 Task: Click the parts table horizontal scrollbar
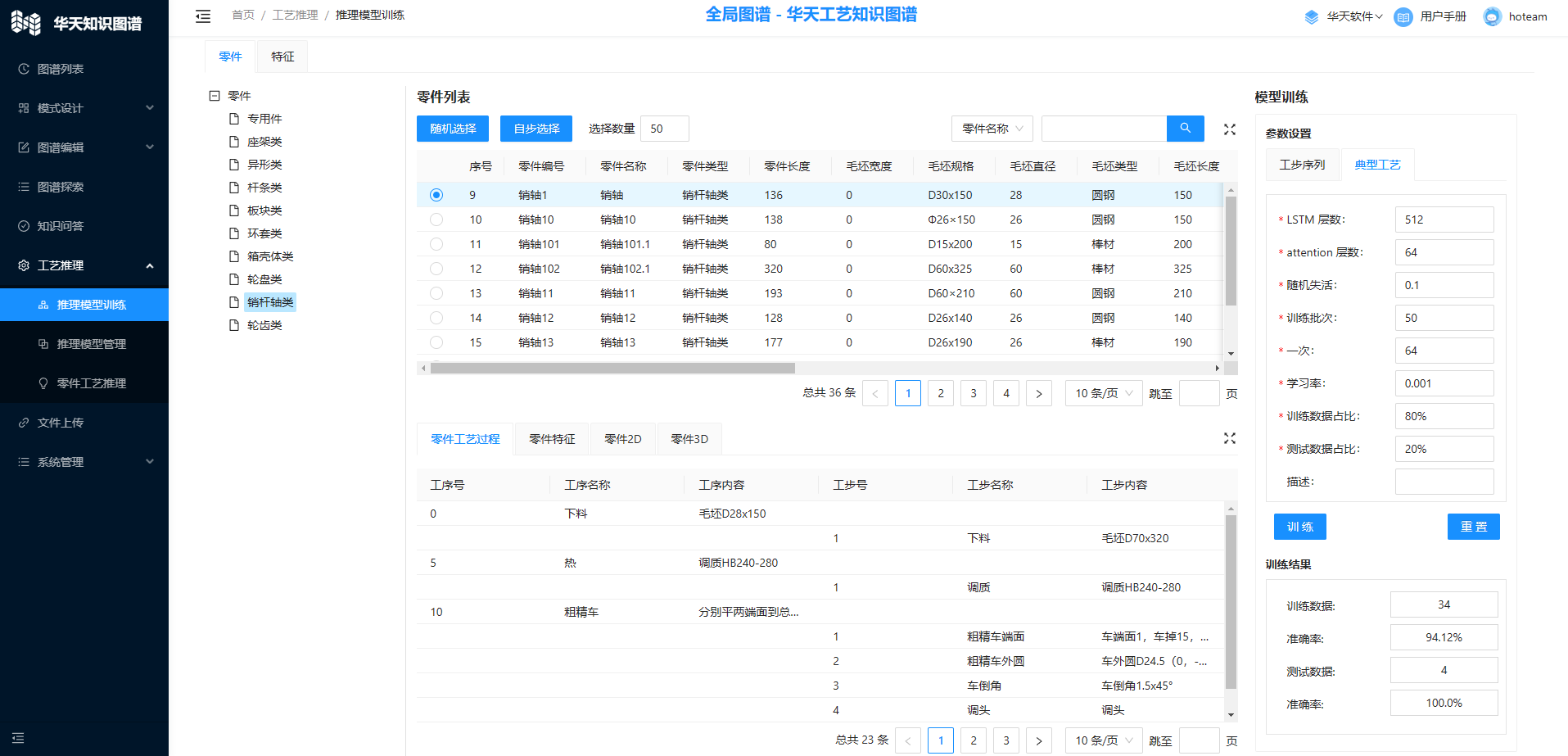(612, 369)
